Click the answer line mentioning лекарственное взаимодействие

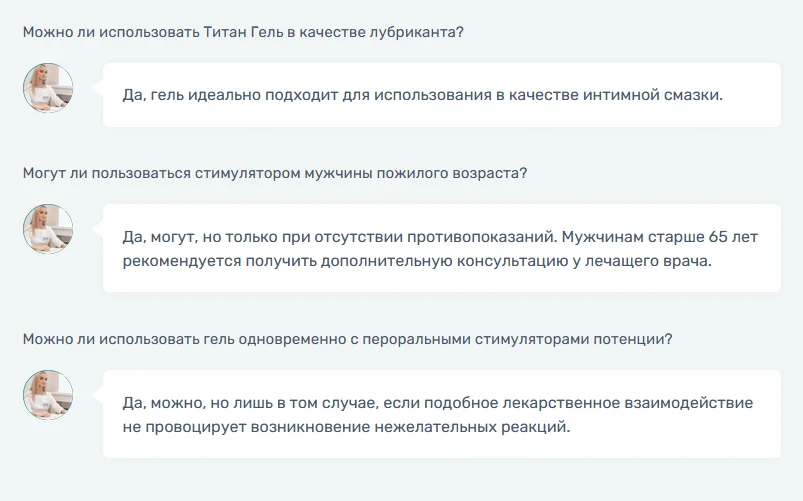click(438, 403)
